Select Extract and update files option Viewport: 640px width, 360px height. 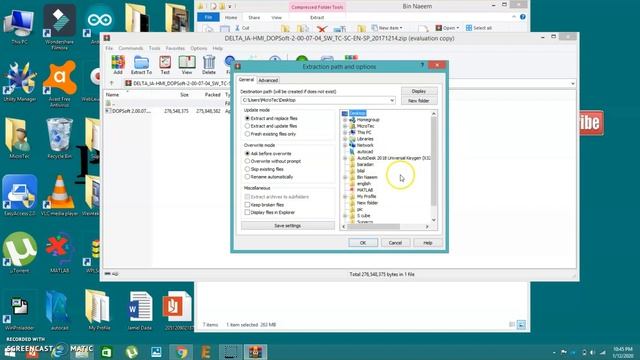271,126
